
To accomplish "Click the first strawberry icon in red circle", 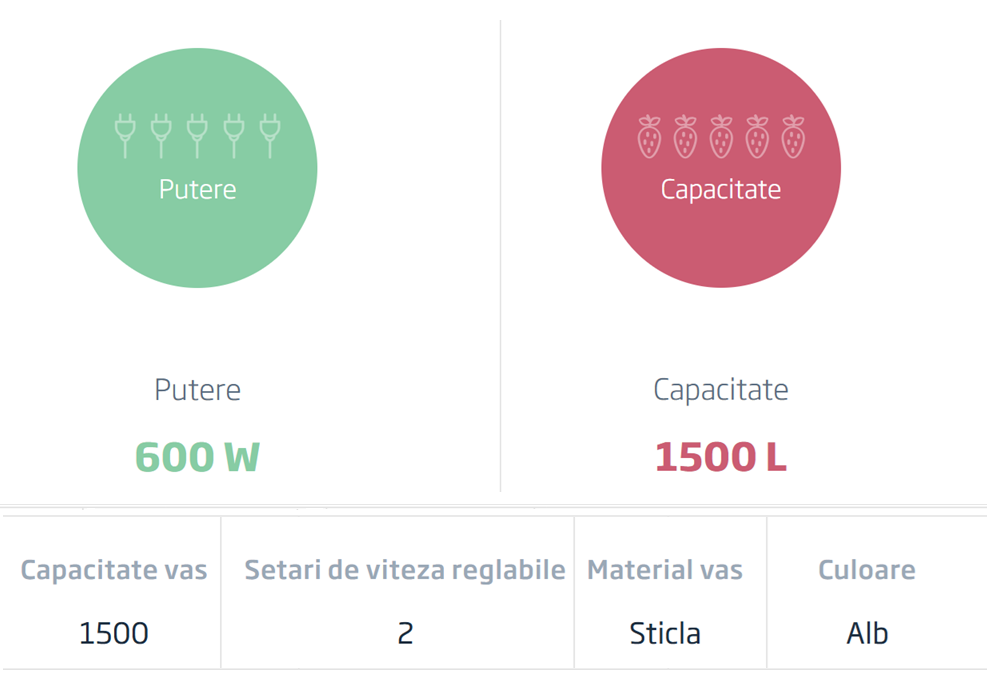I will 649,137.
